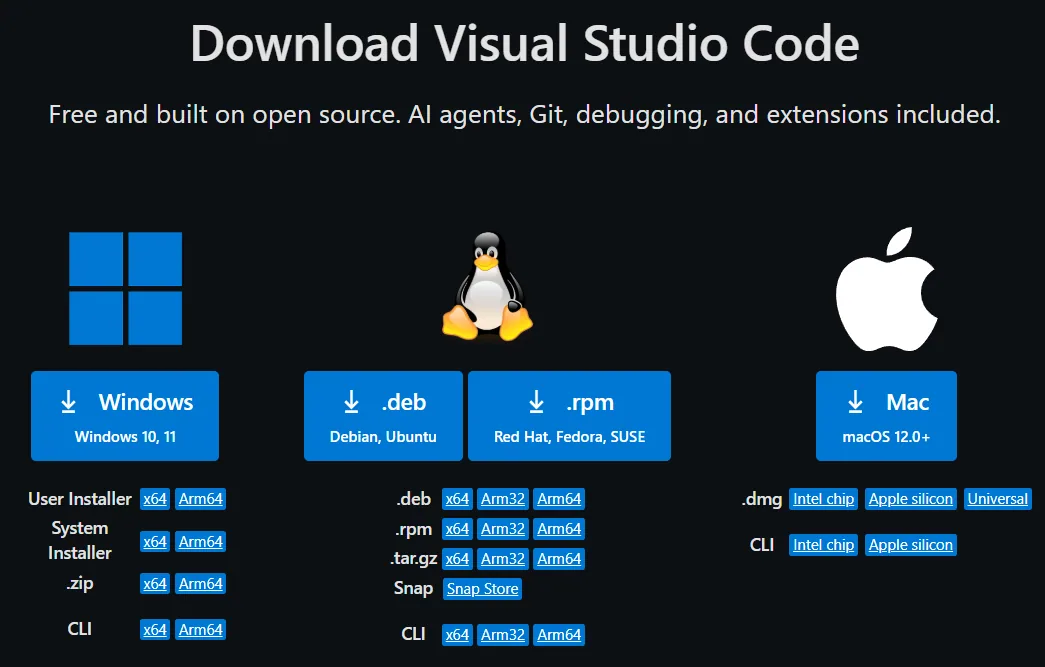Click the download arrow icon on .rpm button

click(x=536, y=402)
